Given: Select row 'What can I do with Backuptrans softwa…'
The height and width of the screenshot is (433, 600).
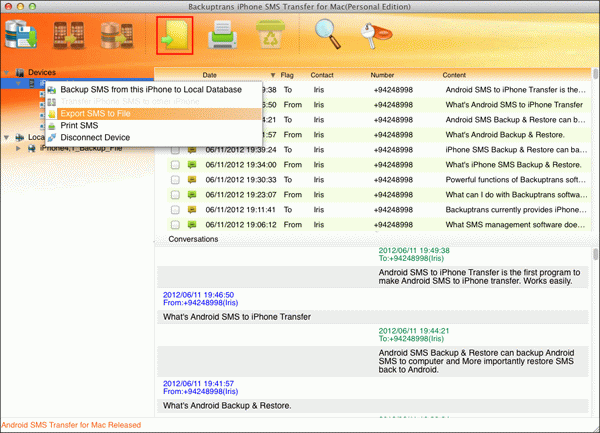Looking at the screenshot, I should 377,195.
